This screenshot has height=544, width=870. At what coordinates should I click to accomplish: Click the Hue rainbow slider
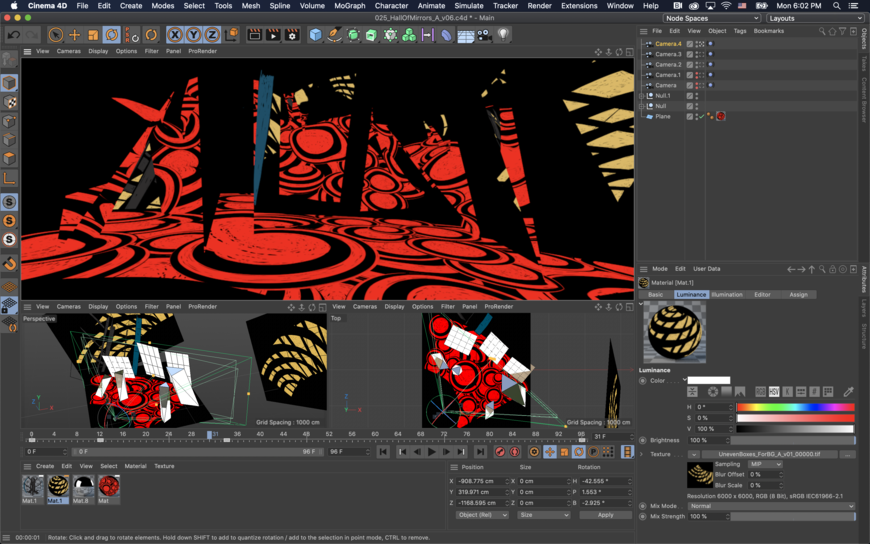click(795, 407)
